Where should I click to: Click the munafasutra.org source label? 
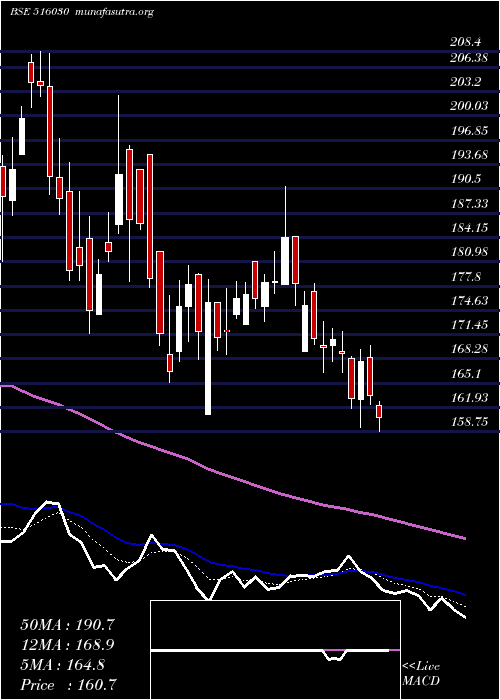pos(115,12)
